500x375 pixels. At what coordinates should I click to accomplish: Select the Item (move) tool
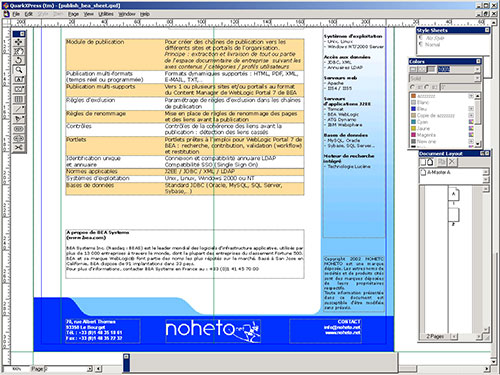point(19,42)
